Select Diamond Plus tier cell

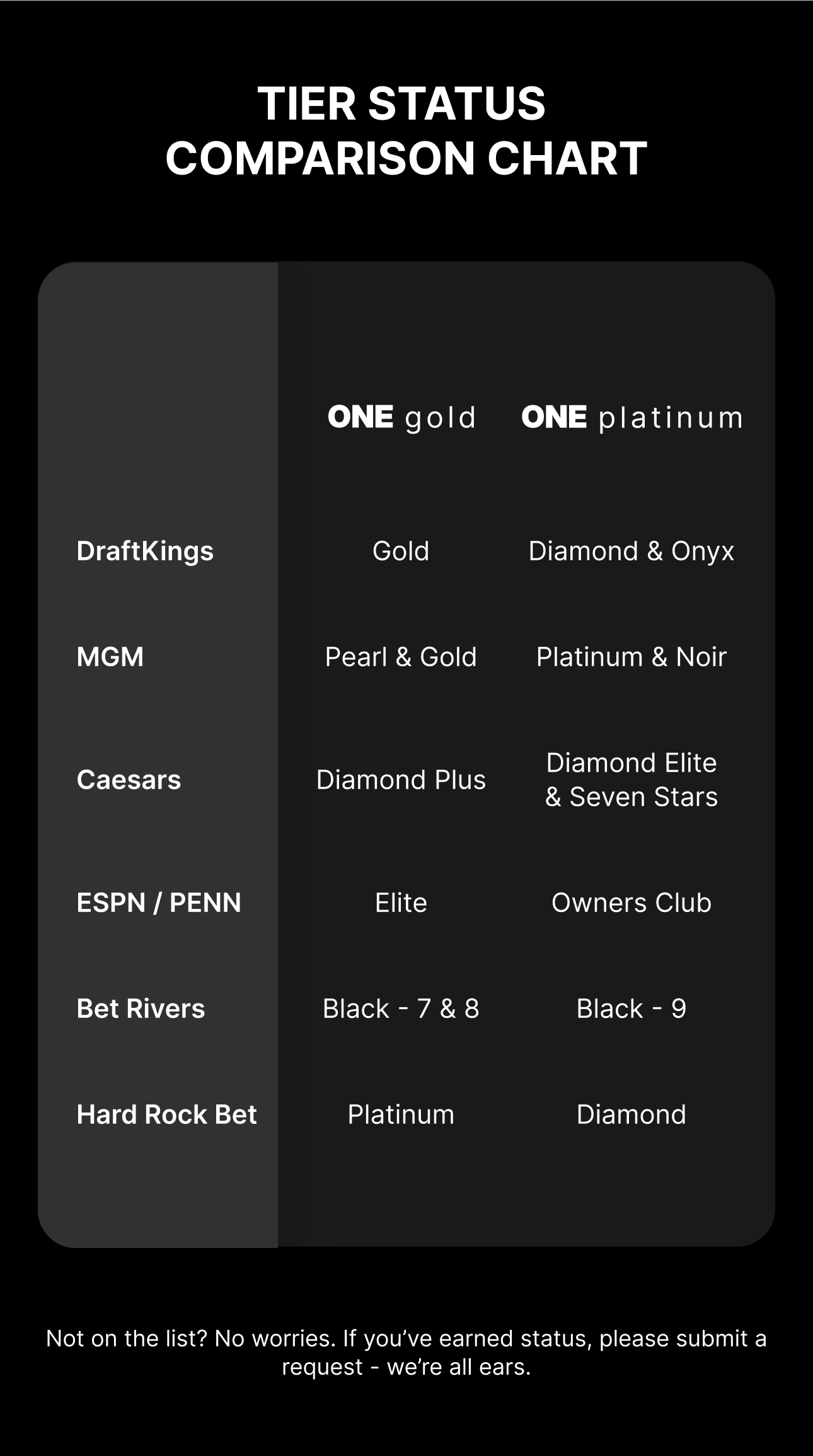[x=401, y=780]
